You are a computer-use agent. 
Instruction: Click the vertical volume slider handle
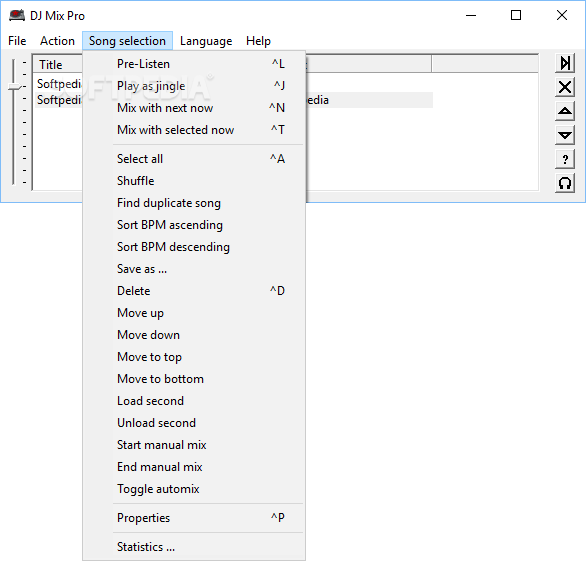click(15, 87)
